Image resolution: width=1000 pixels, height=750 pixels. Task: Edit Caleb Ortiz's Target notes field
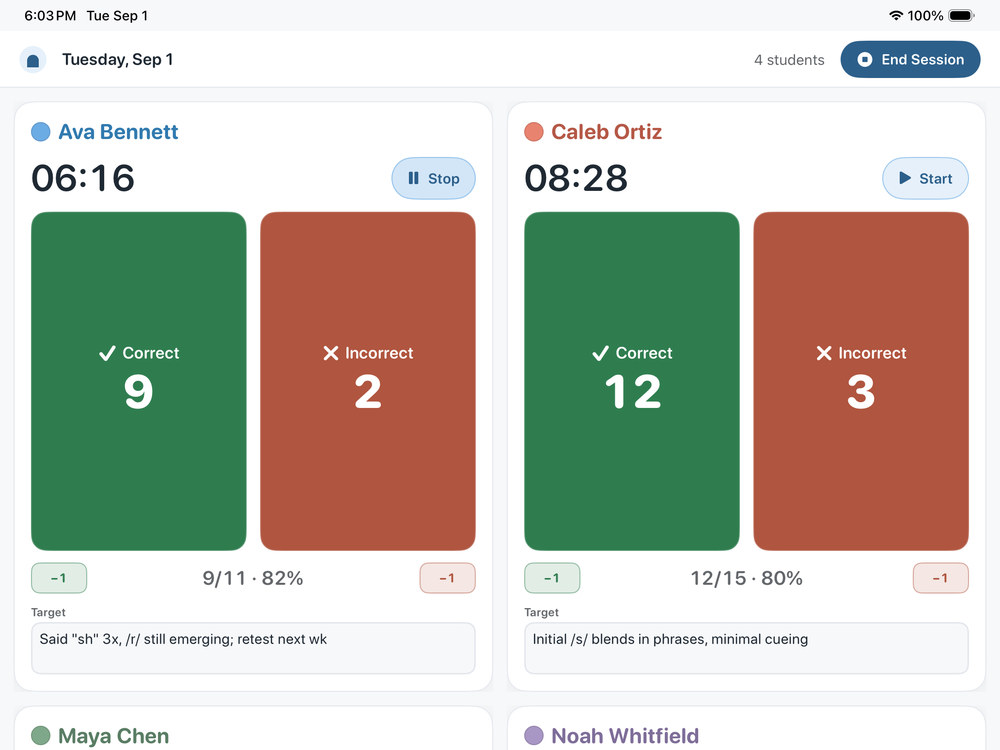coord(746,648)
